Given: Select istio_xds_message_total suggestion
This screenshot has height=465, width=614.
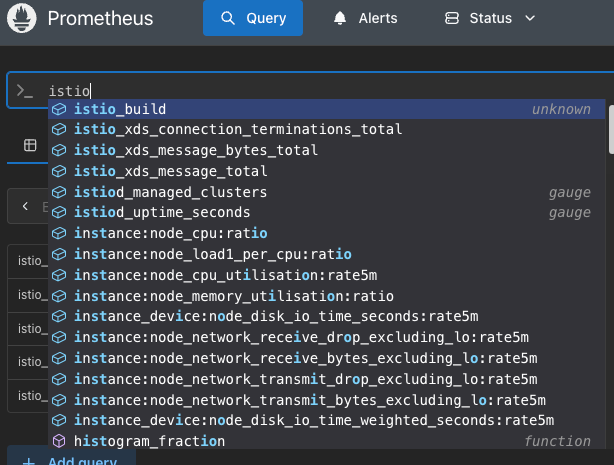Looking at the screenshot, I should tap(327, 171).
